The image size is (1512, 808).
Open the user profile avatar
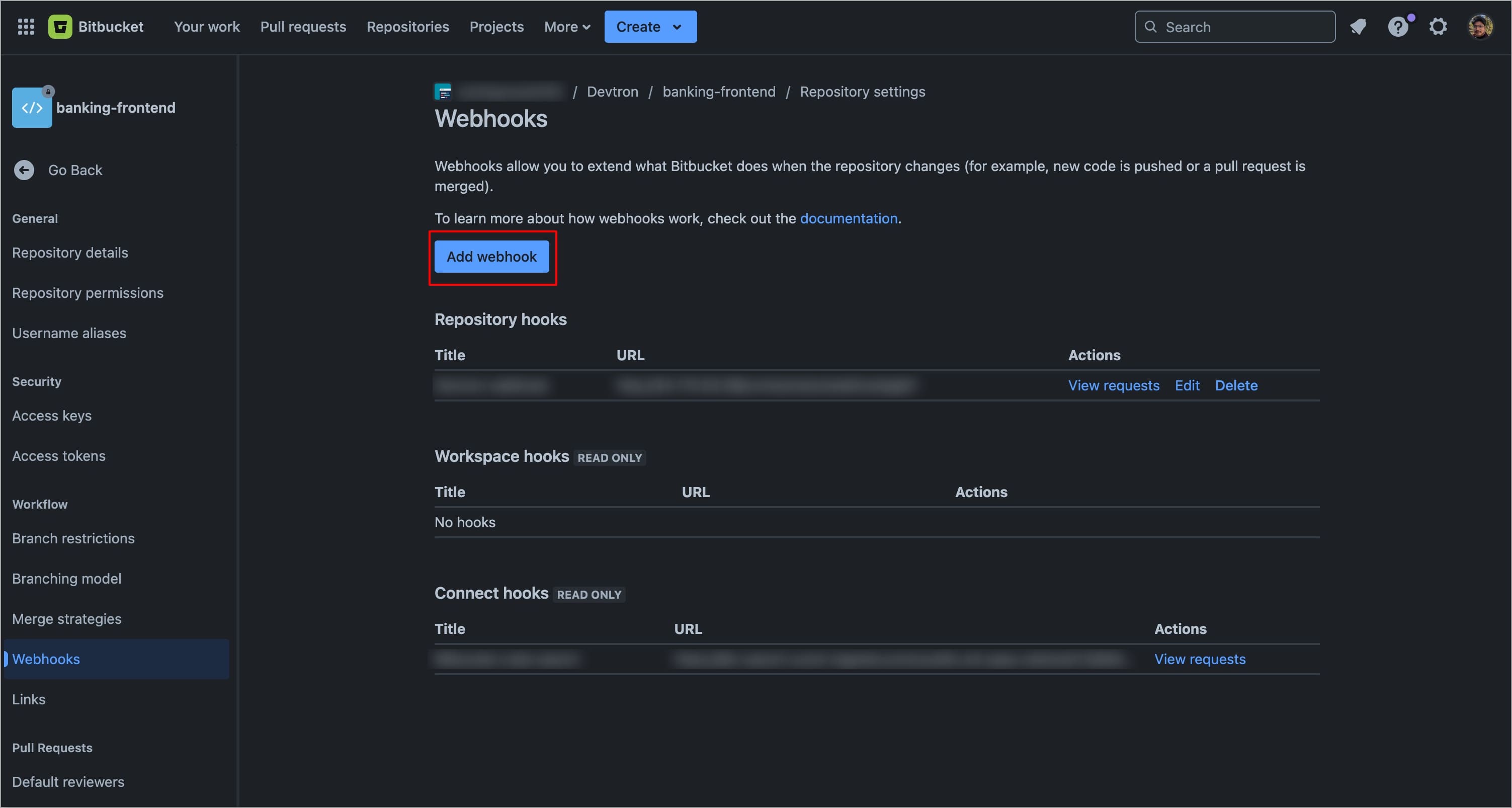tap(1480, 27)
